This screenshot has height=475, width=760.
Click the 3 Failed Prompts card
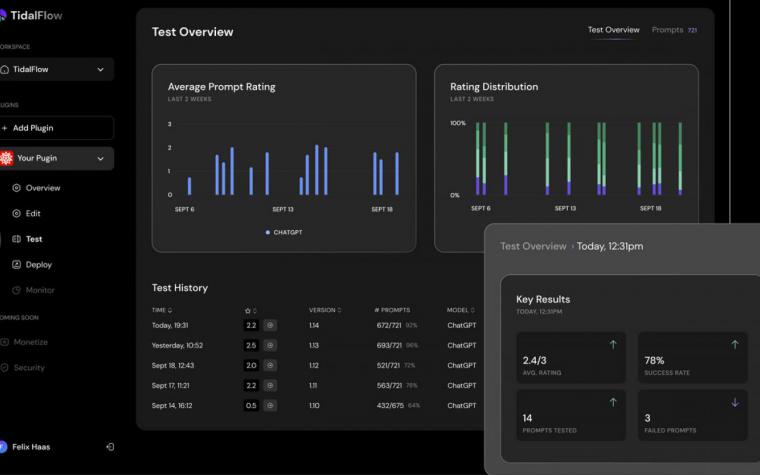[x=693, y=415]
